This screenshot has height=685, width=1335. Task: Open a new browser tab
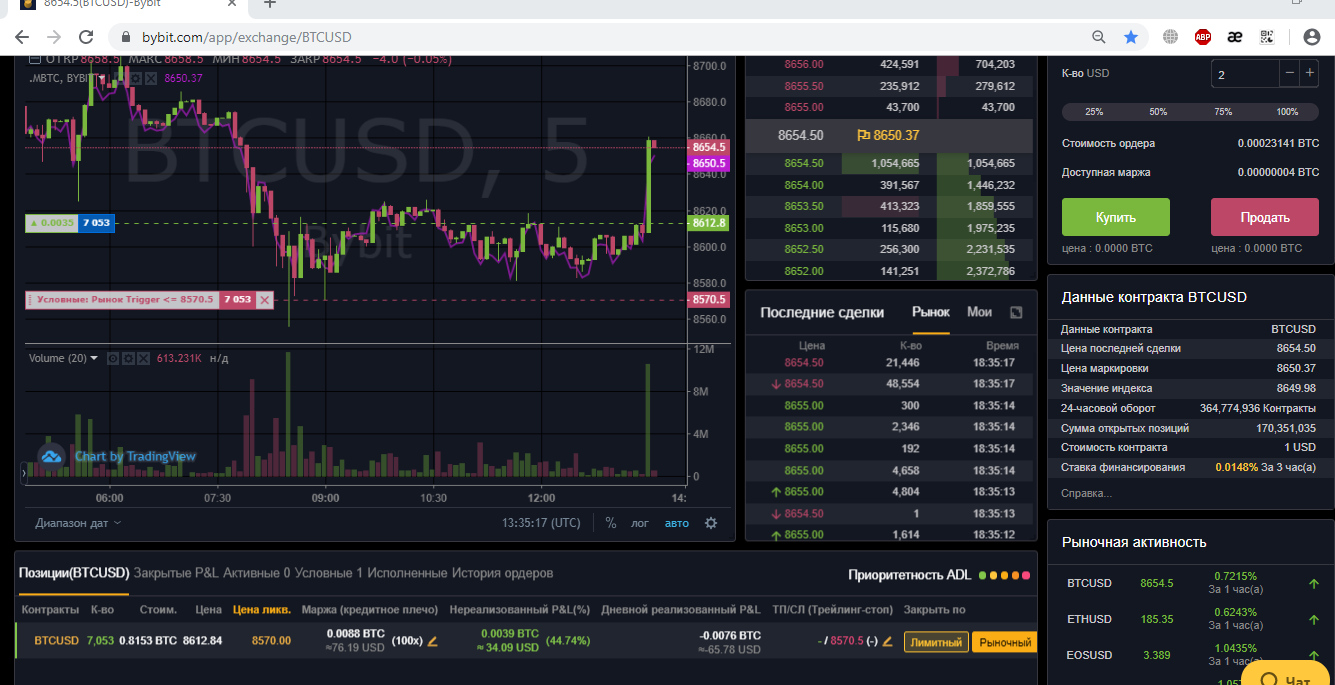point(269,4)
